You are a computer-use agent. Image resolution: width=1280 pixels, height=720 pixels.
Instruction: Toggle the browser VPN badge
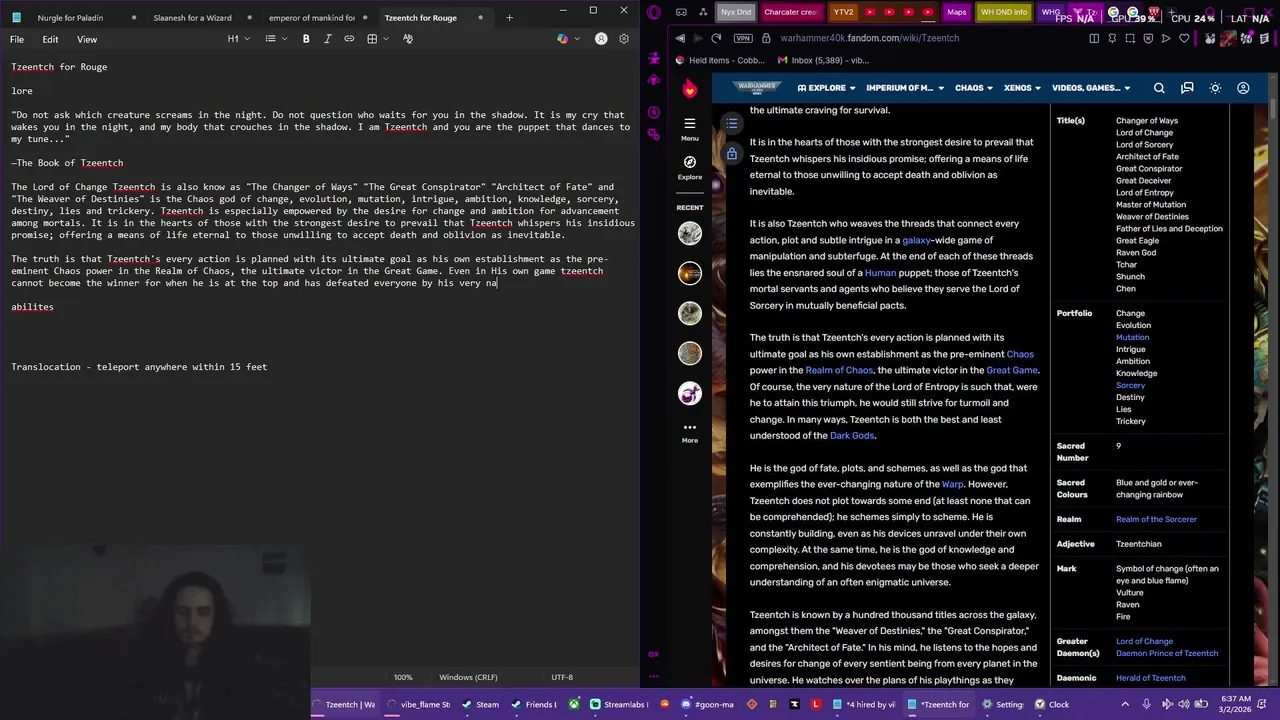tap(742, 38)
